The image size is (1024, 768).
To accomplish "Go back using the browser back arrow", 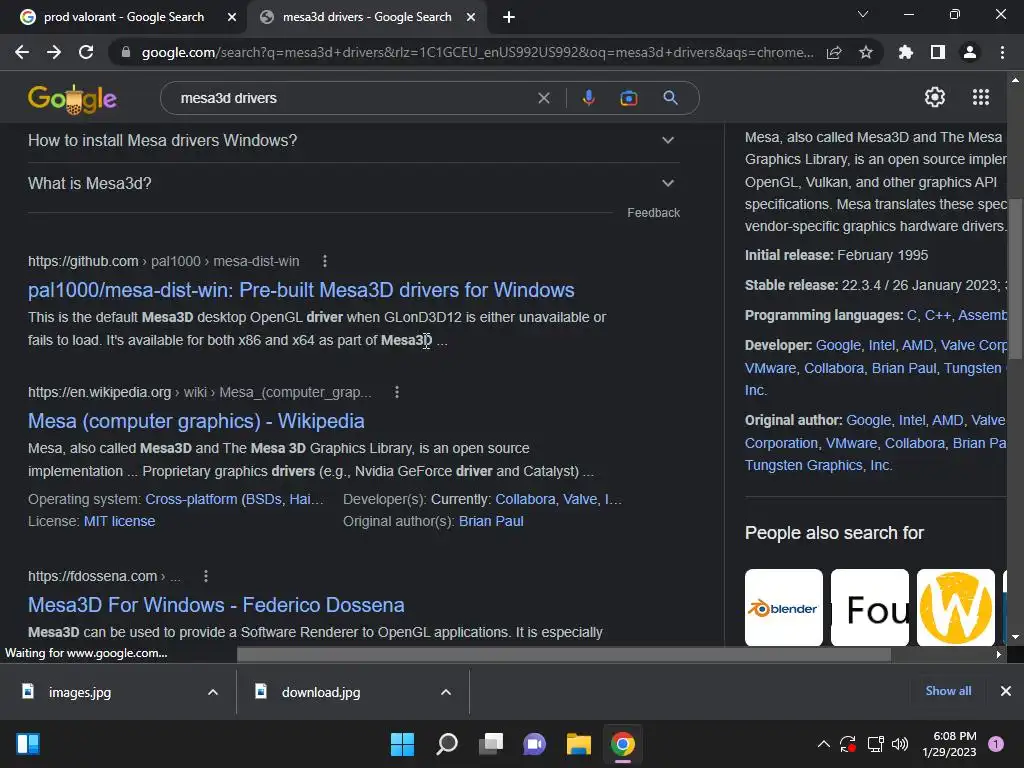I will click(x=22, y=52).
